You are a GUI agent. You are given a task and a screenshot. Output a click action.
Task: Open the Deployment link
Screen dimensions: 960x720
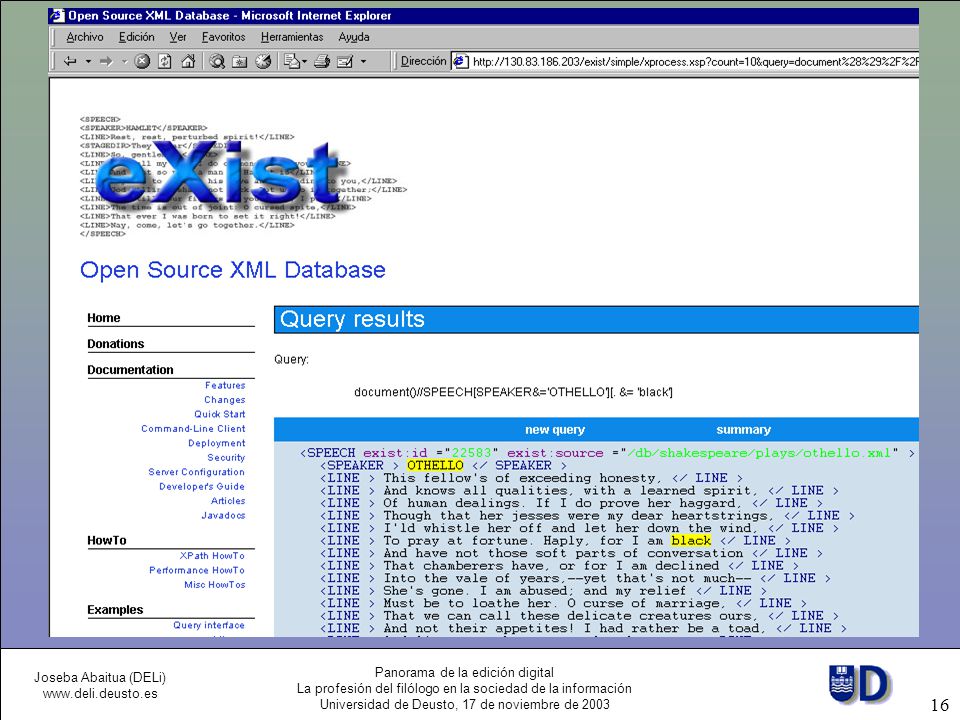[217, 443]
